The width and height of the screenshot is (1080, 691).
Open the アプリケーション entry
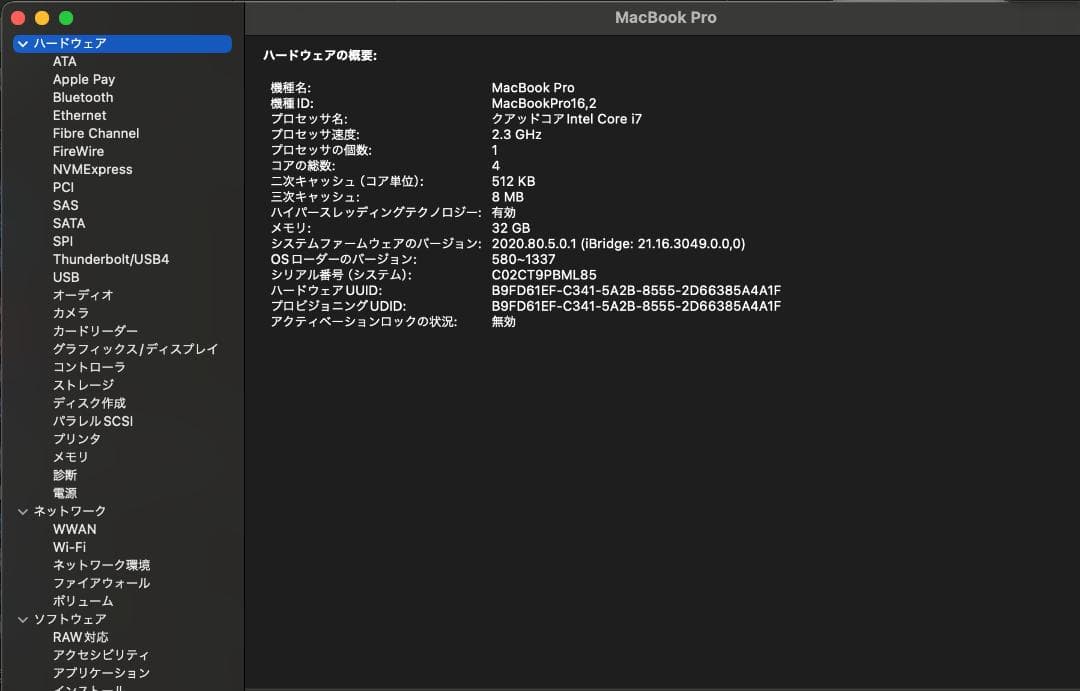(101, 673)
